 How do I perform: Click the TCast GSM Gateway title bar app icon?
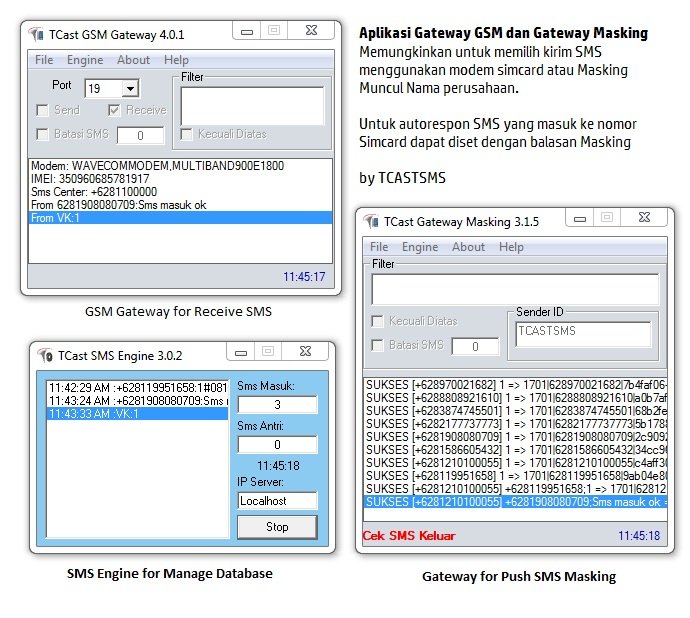[x=36, y=34]
